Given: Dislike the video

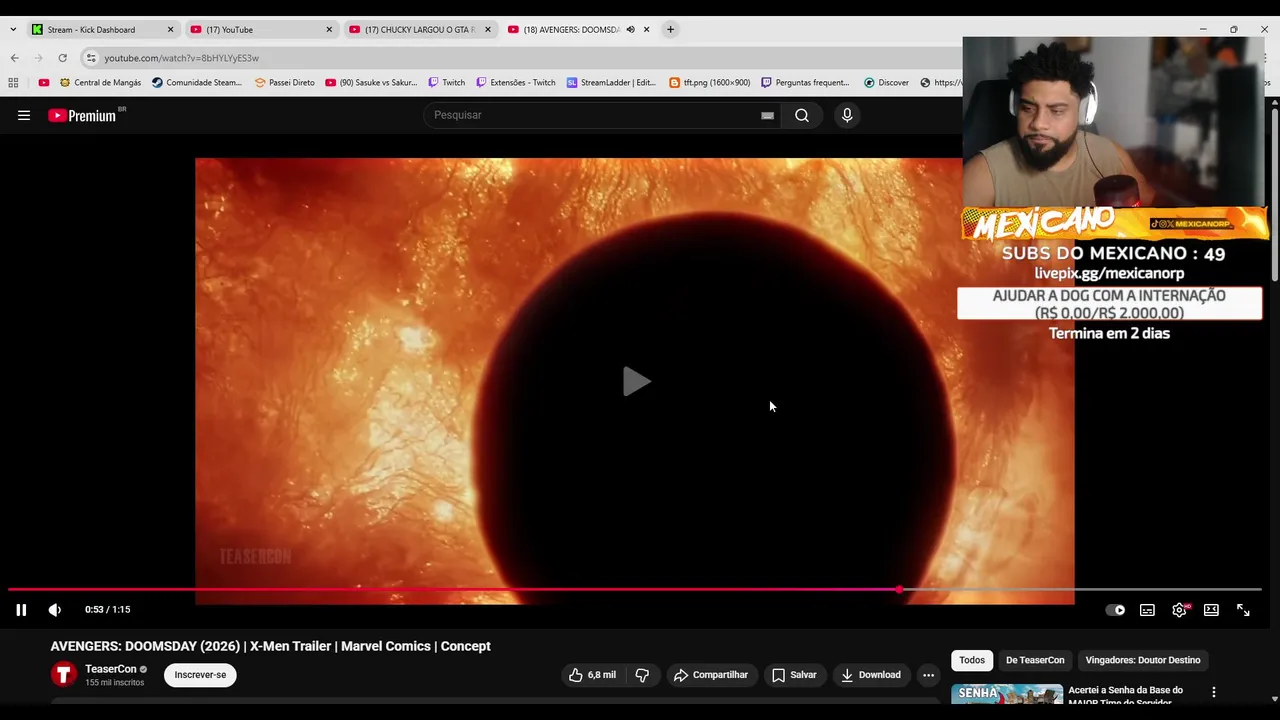Looking at the screenshot, I should coord(642,675).
